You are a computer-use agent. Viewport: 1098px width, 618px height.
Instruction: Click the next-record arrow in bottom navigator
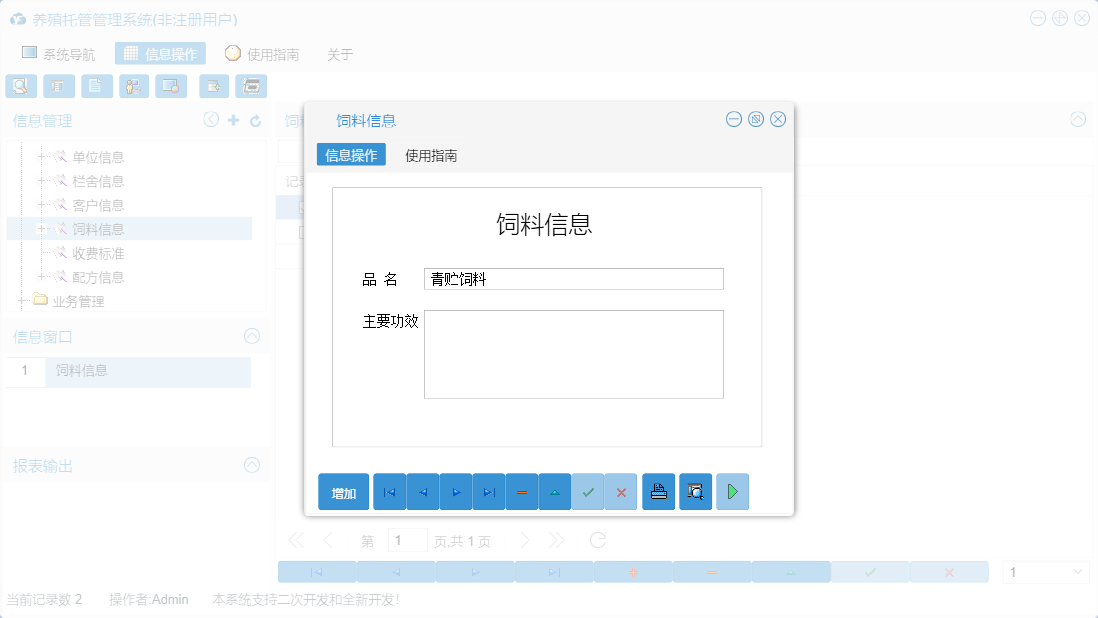point(475,573)
